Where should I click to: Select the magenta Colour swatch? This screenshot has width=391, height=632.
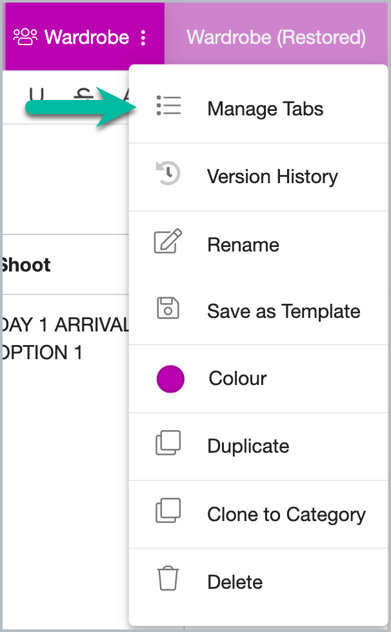(x=171, y=379)
